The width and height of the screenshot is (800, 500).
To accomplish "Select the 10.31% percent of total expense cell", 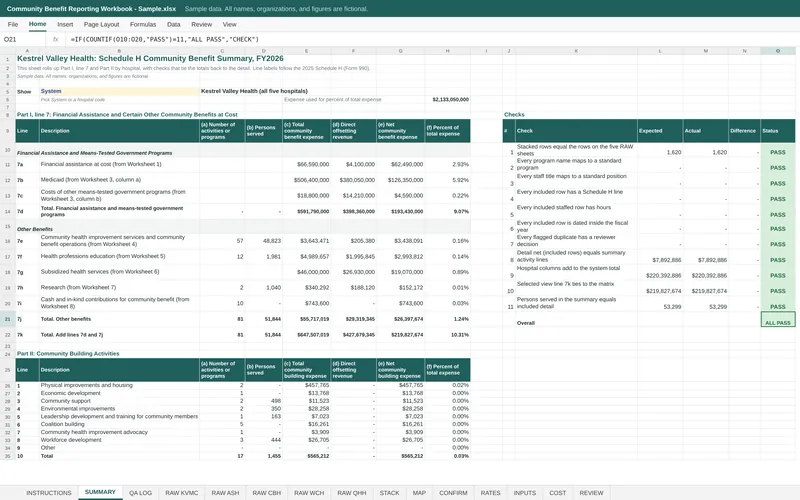I will [x=447, y=335].
